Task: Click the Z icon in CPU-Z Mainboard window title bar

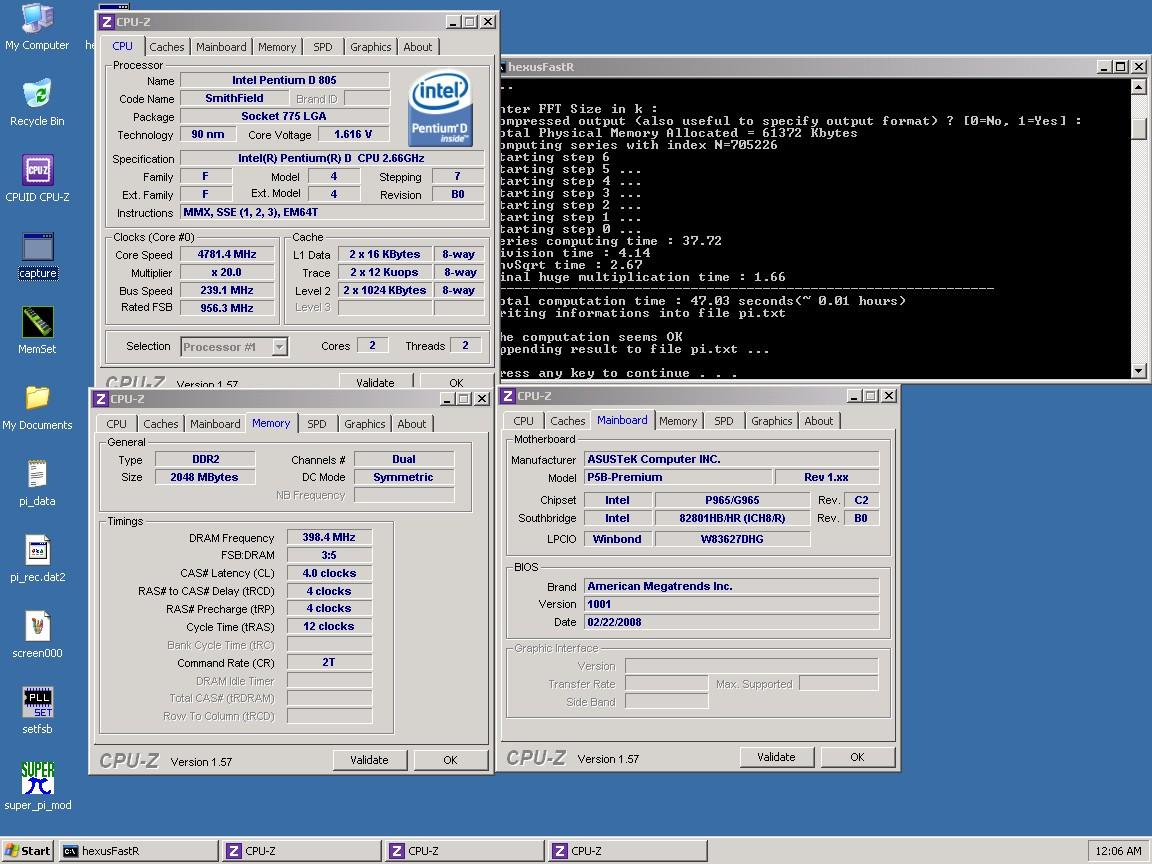Action: click(507, 395)
